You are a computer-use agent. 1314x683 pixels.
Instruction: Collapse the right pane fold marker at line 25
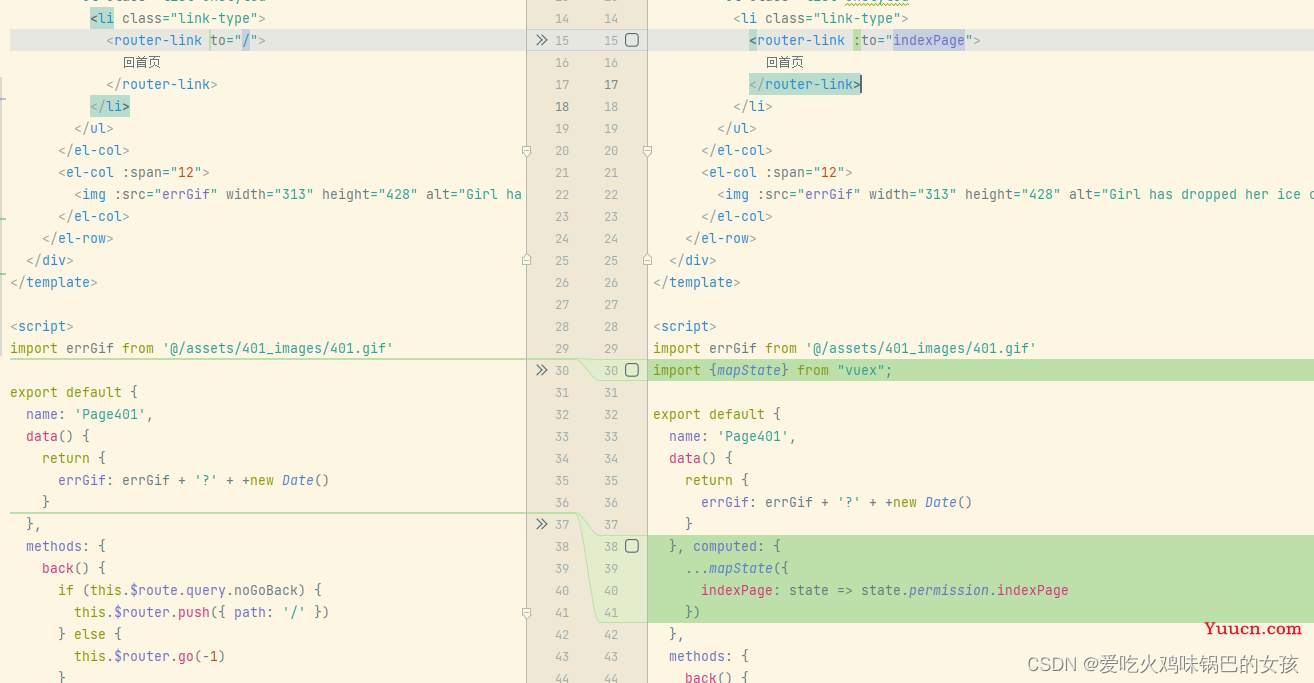pos(647,260)
